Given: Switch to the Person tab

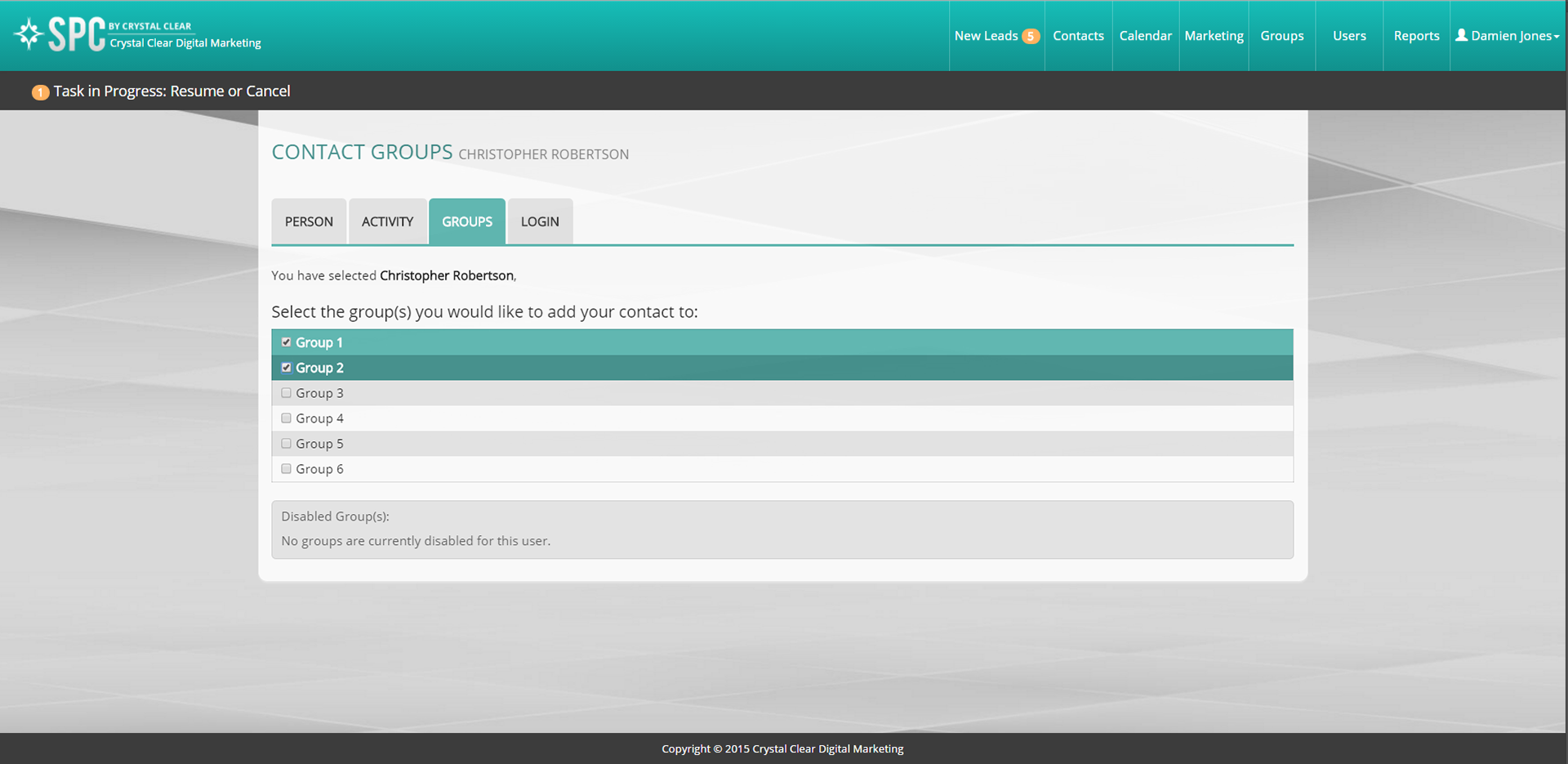Looking at the screenshot, I should pos(309,221).
